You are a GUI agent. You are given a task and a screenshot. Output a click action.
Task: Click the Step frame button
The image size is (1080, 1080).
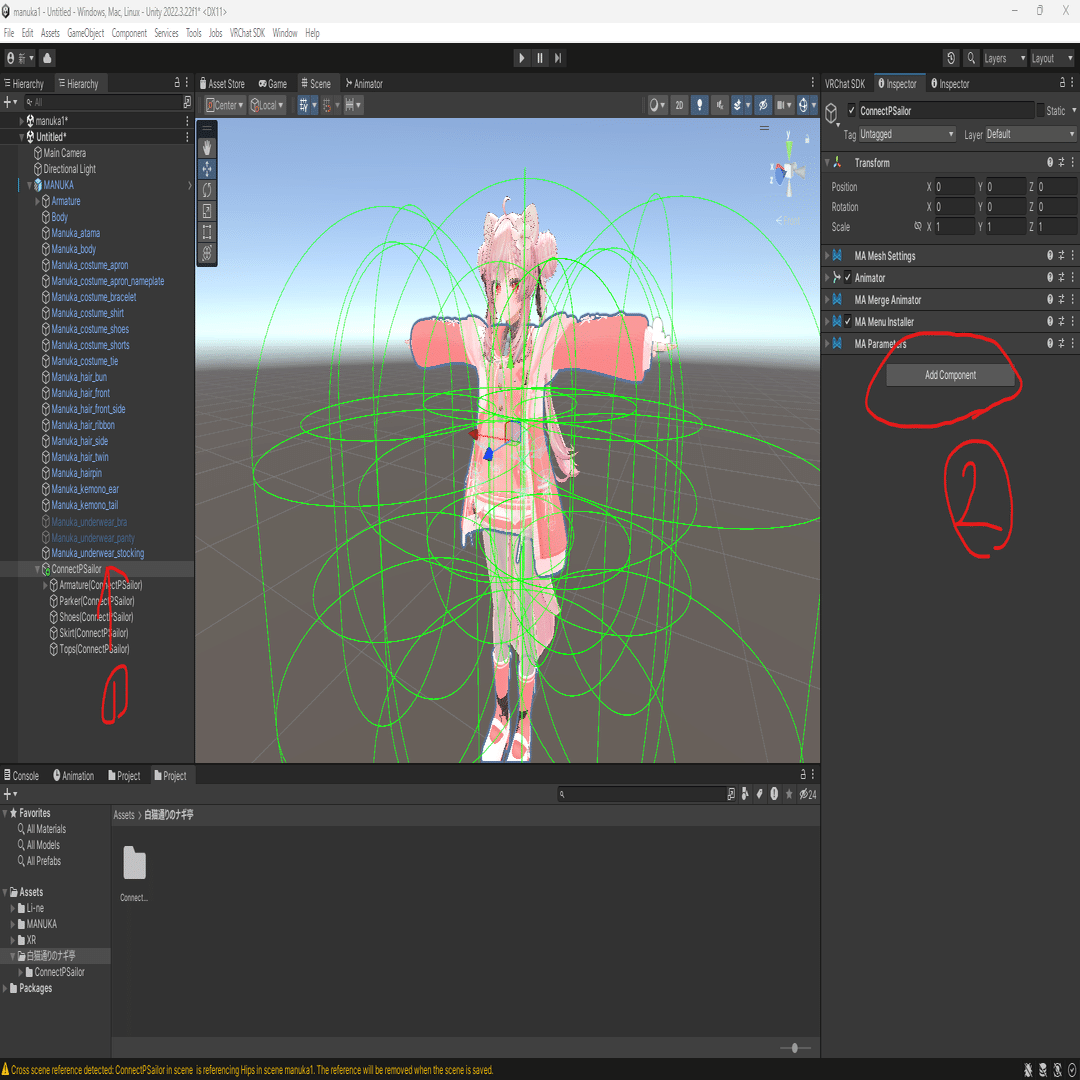click(558, 58)
